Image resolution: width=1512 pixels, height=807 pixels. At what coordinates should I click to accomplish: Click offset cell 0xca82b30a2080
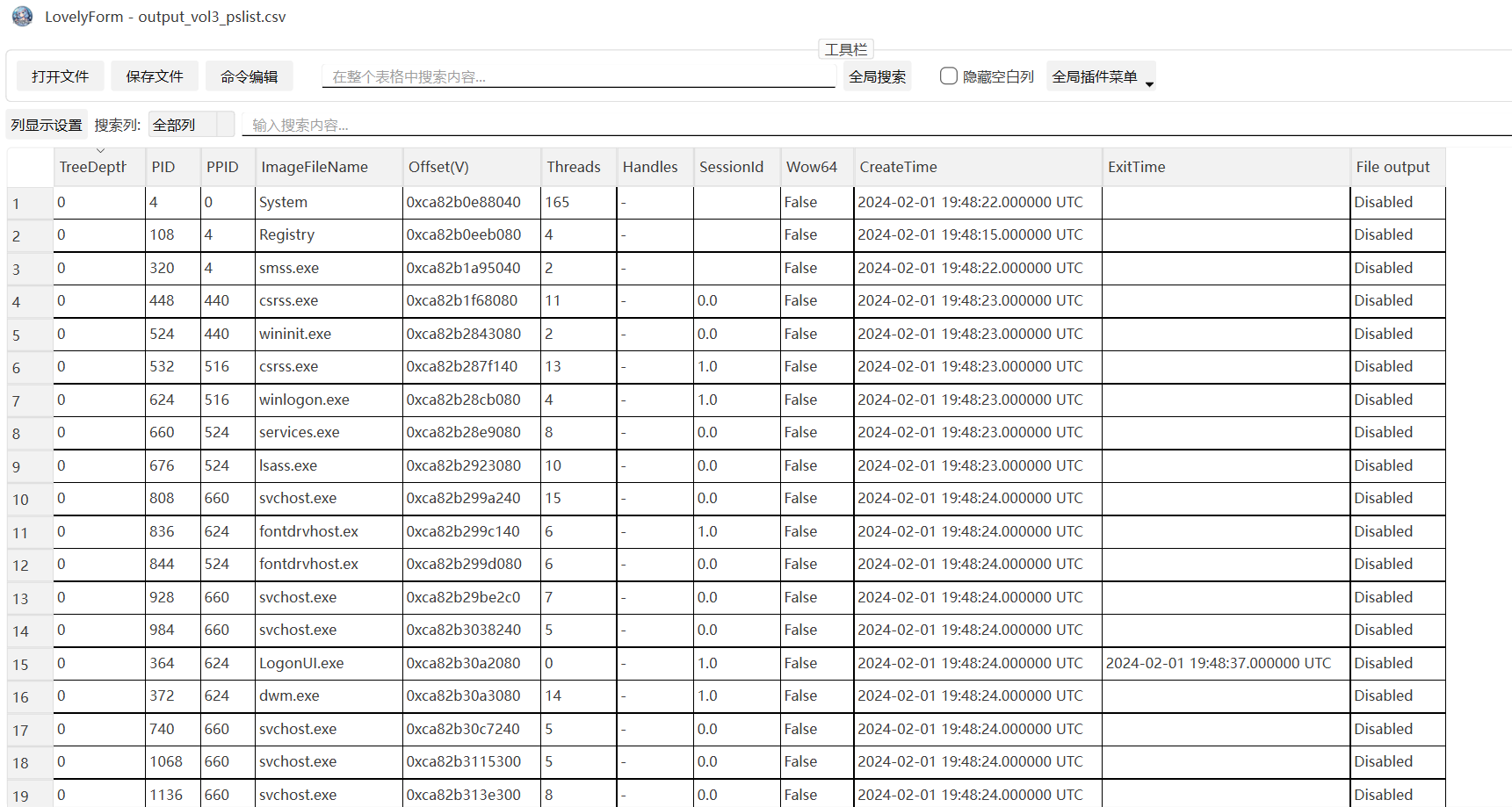point(472,663)
